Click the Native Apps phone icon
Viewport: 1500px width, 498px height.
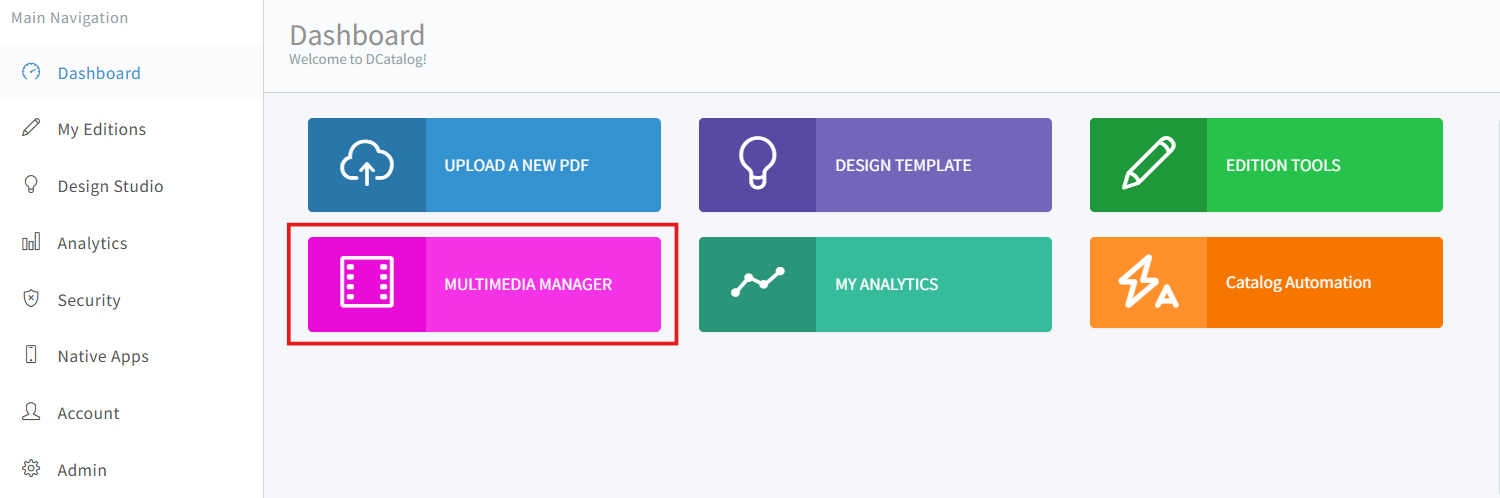31,356
